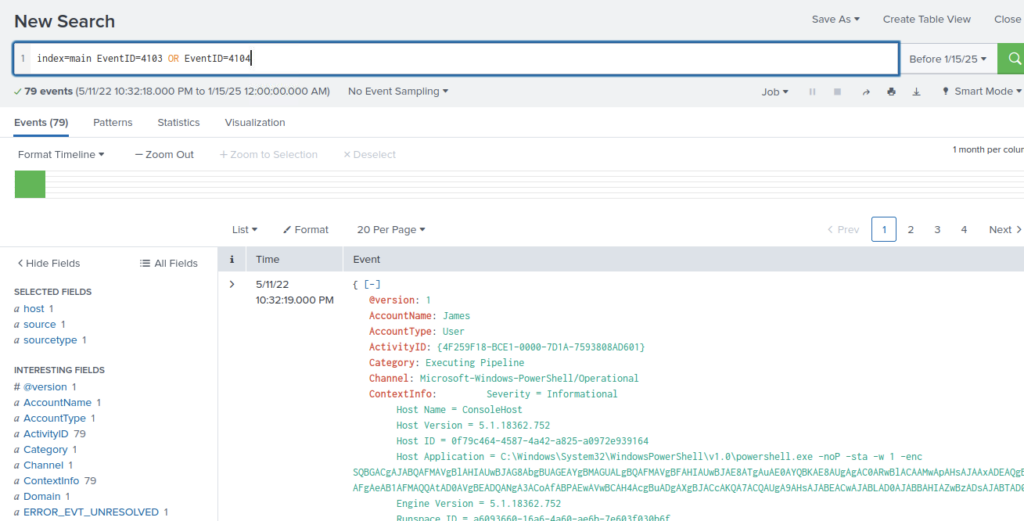Open the ERROR_EVT_UNRESOLVED field
This screenshot has width=1024, height=521.
91,513
